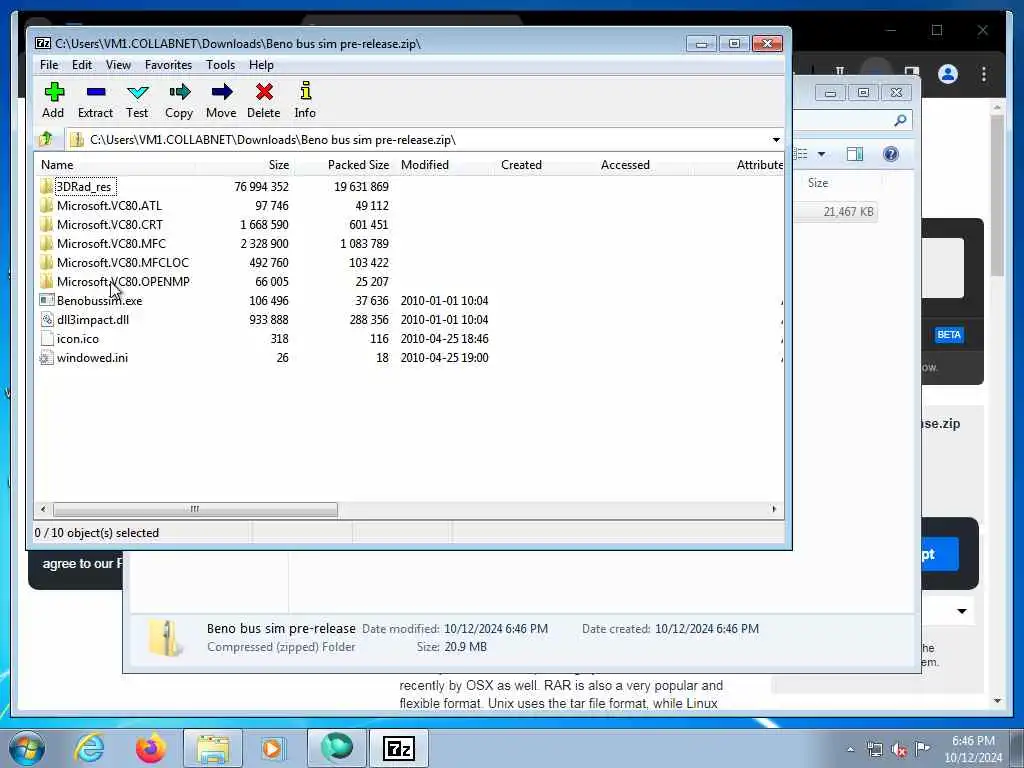Select the Microsoft.VC80.ATL folder icon
The width and height of the screenshot is (1024, 768).
point(46,206)
